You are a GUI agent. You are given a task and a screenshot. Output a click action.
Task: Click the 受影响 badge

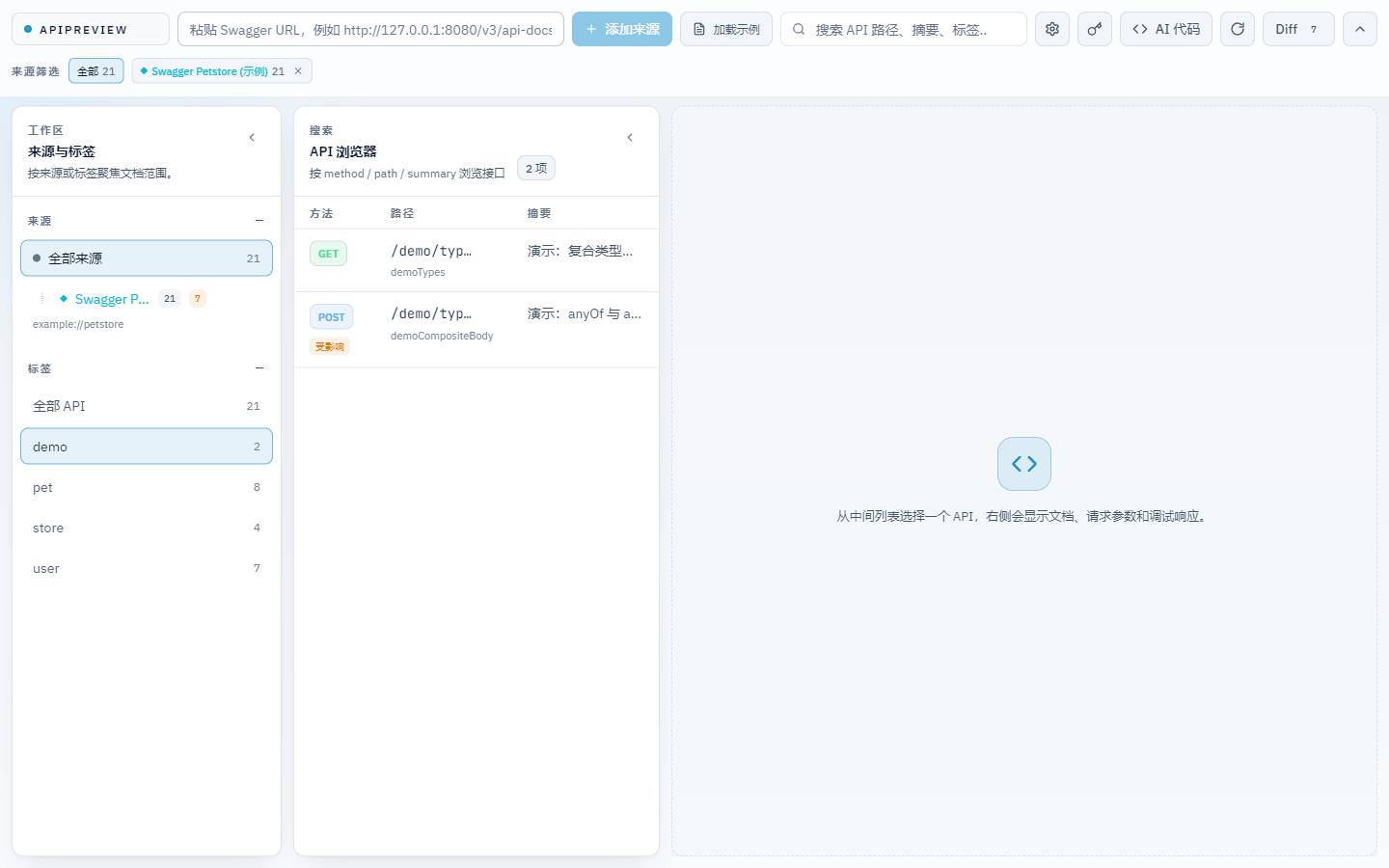pos(329,347)
